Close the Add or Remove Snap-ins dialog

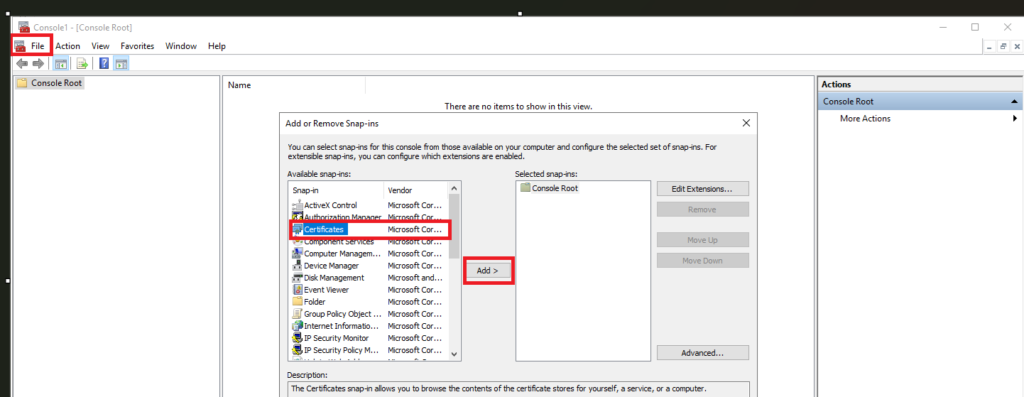[746, 123]
